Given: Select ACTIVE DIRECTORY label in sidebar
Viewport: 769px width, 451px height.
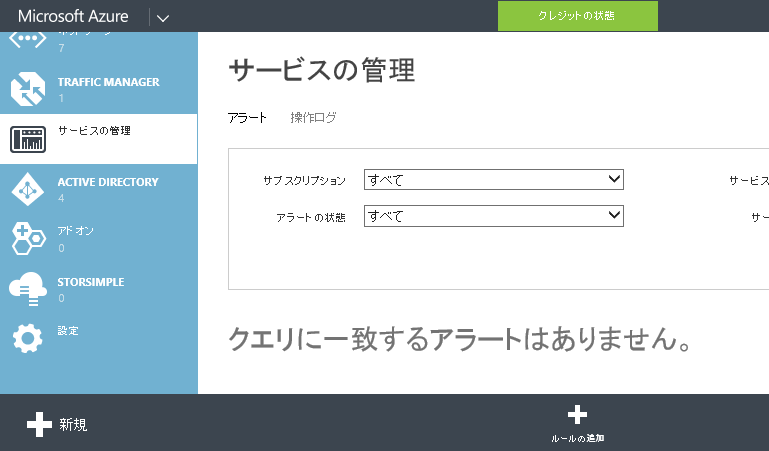Looking at the screenshot, I should click(x=108, y=182).
